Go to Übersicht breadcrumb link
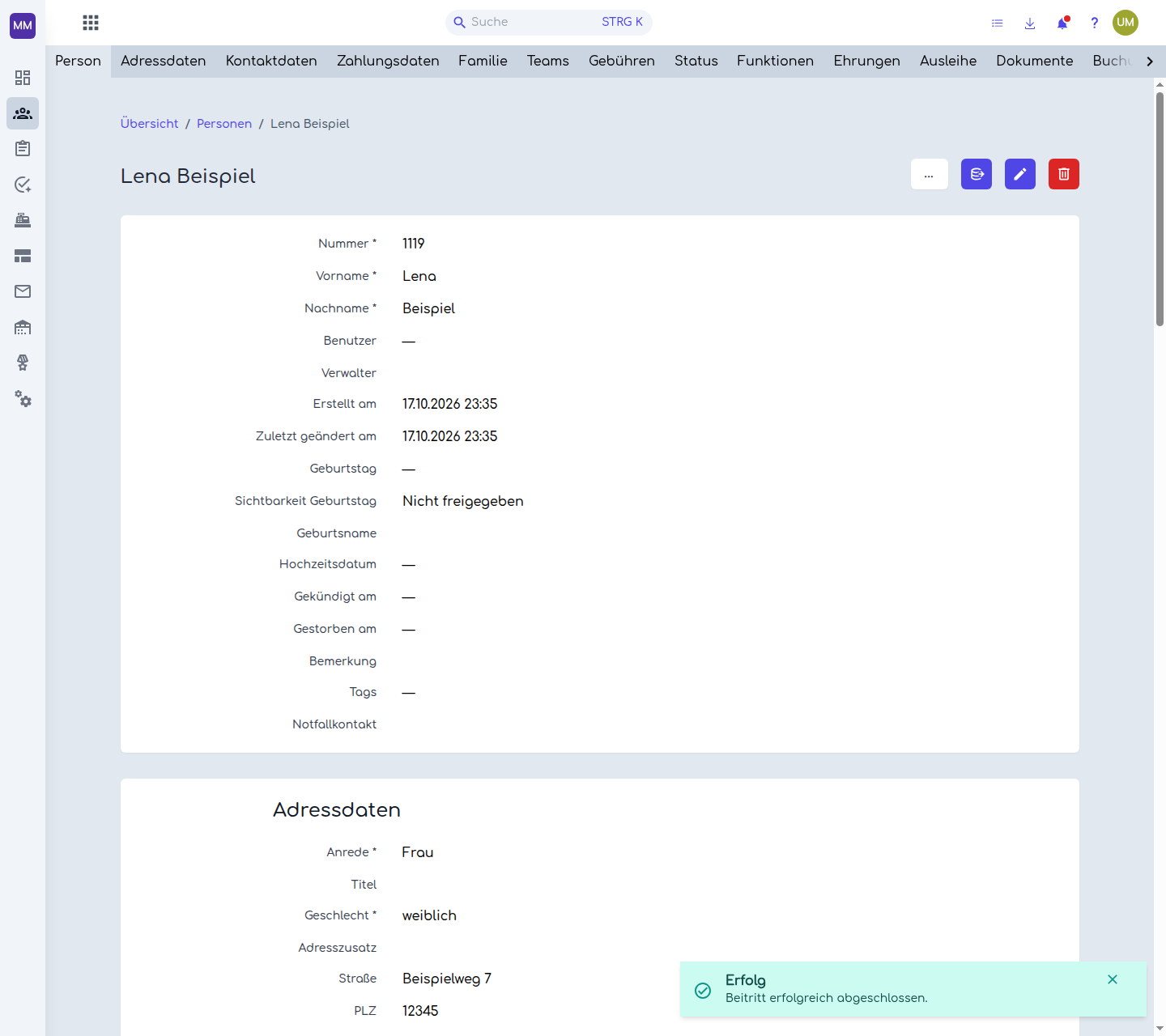1166x1036 pixels. click(x=149, y=124)
